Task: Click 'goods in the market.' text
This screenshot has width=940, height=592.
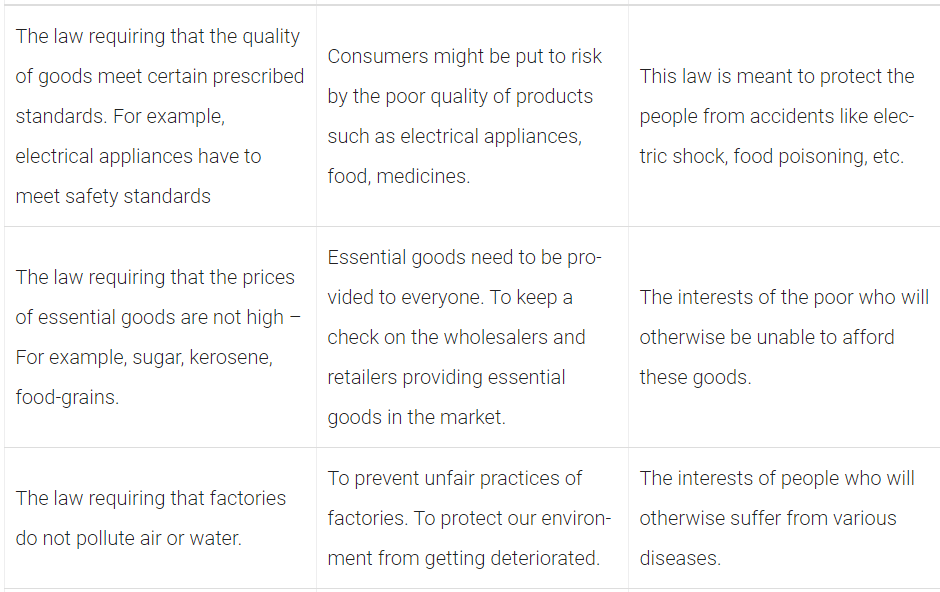Action: [417, 417]
